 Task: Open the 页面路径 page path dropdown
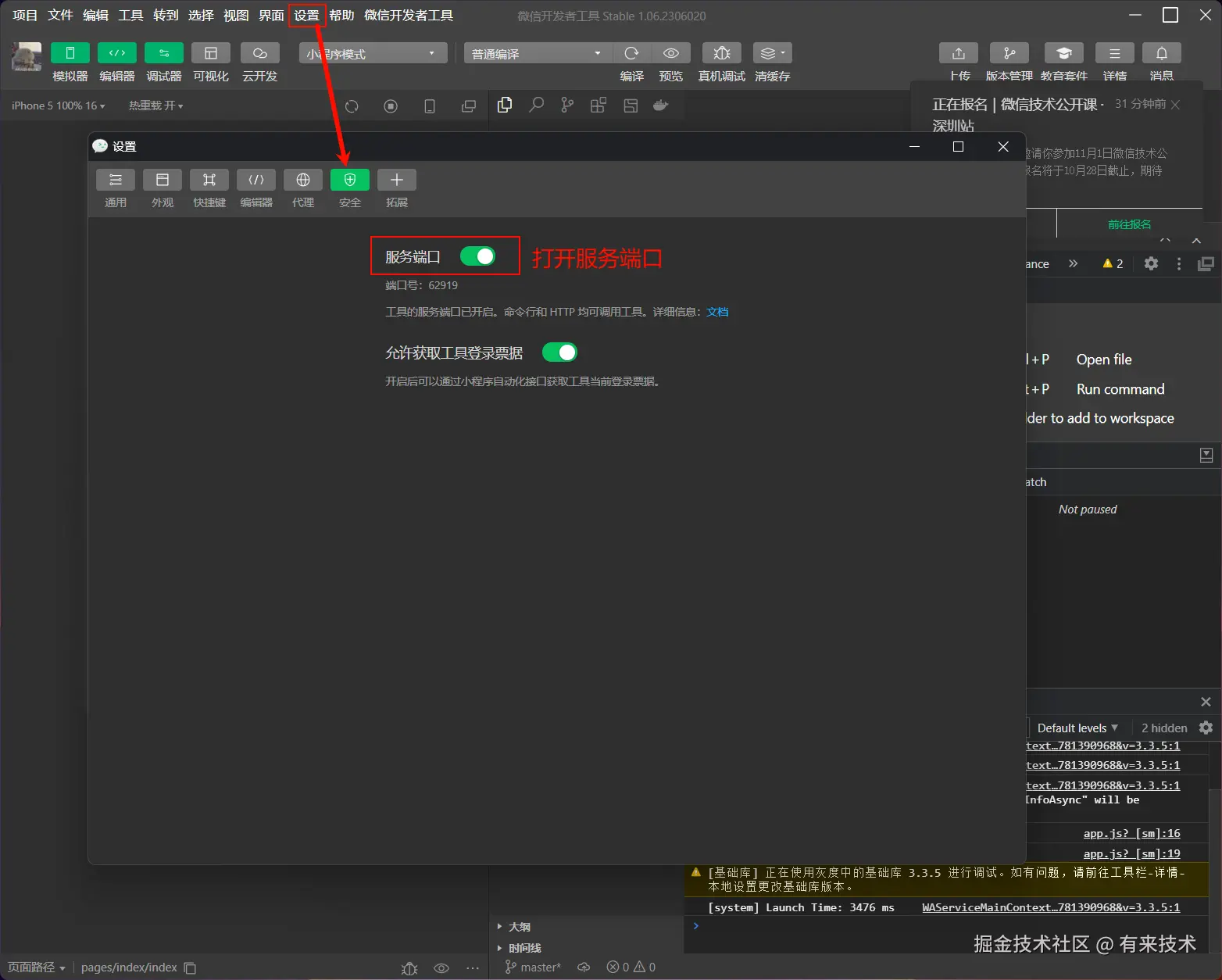[37, 967]
